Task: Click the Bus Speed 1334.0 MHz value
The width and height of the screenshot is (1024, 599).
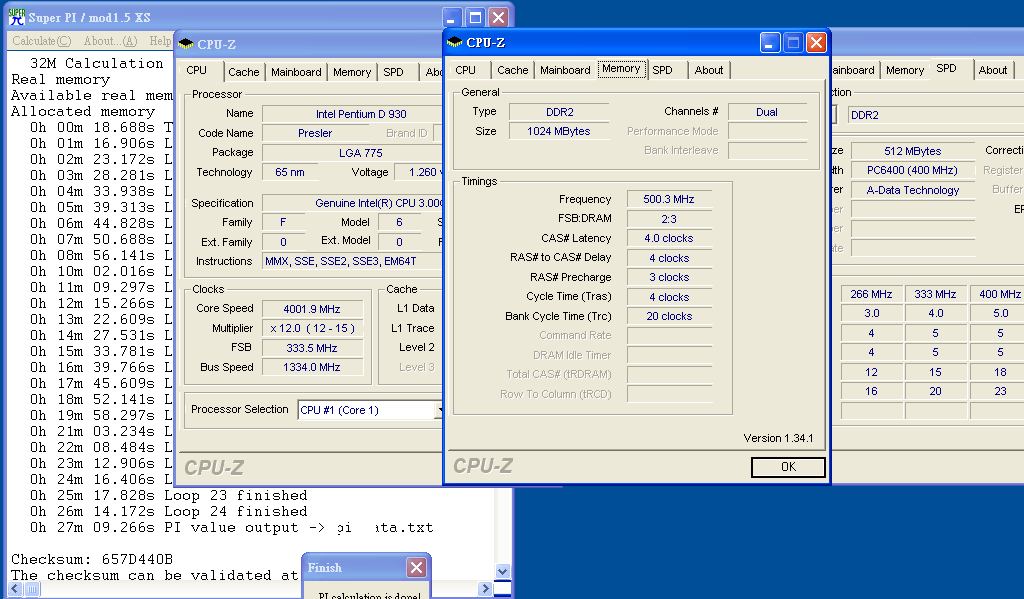Action: [312, 367]
